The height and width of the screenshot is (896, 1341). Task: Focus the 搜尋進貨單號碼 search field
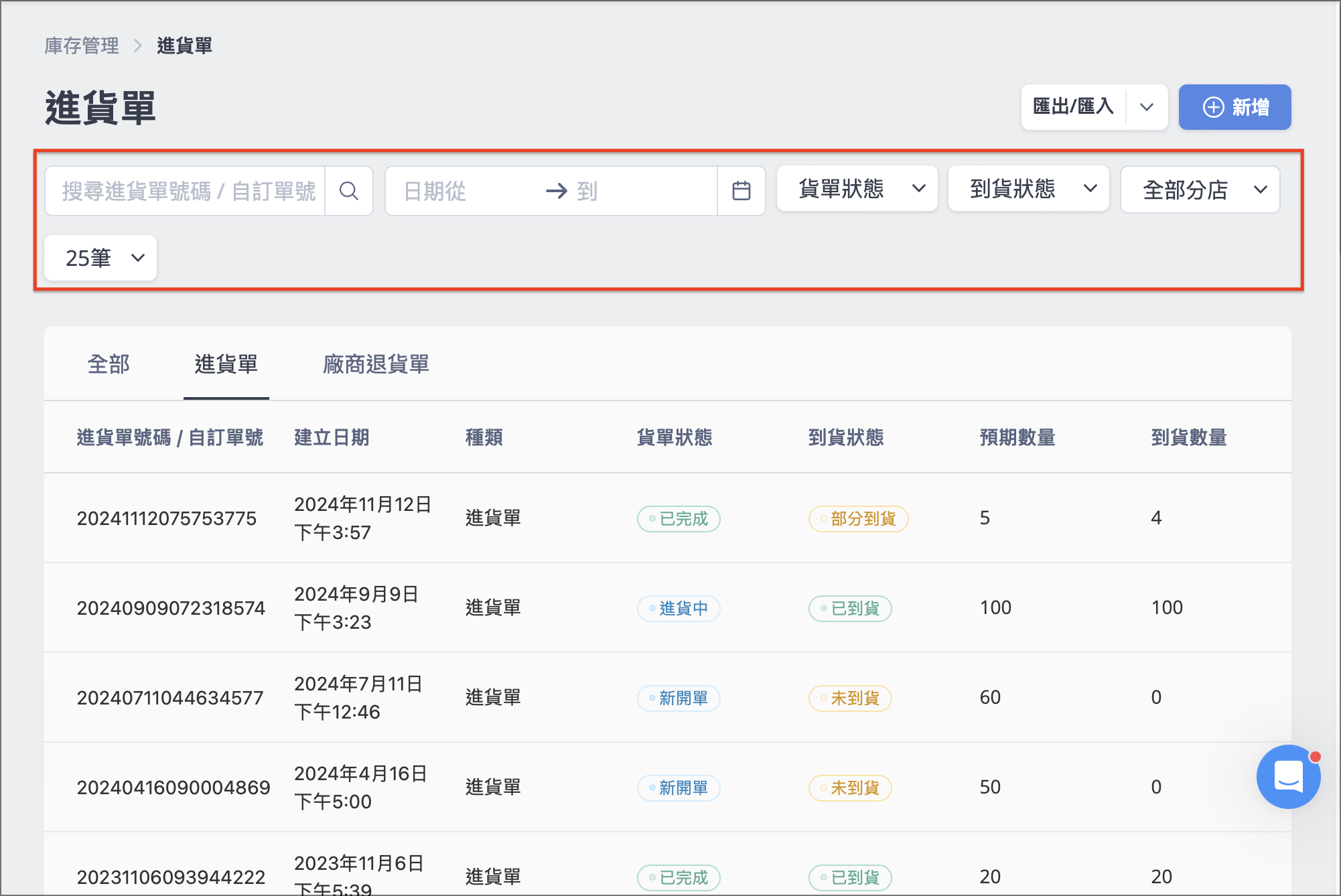pyautogui.click(x=186, y=191)
